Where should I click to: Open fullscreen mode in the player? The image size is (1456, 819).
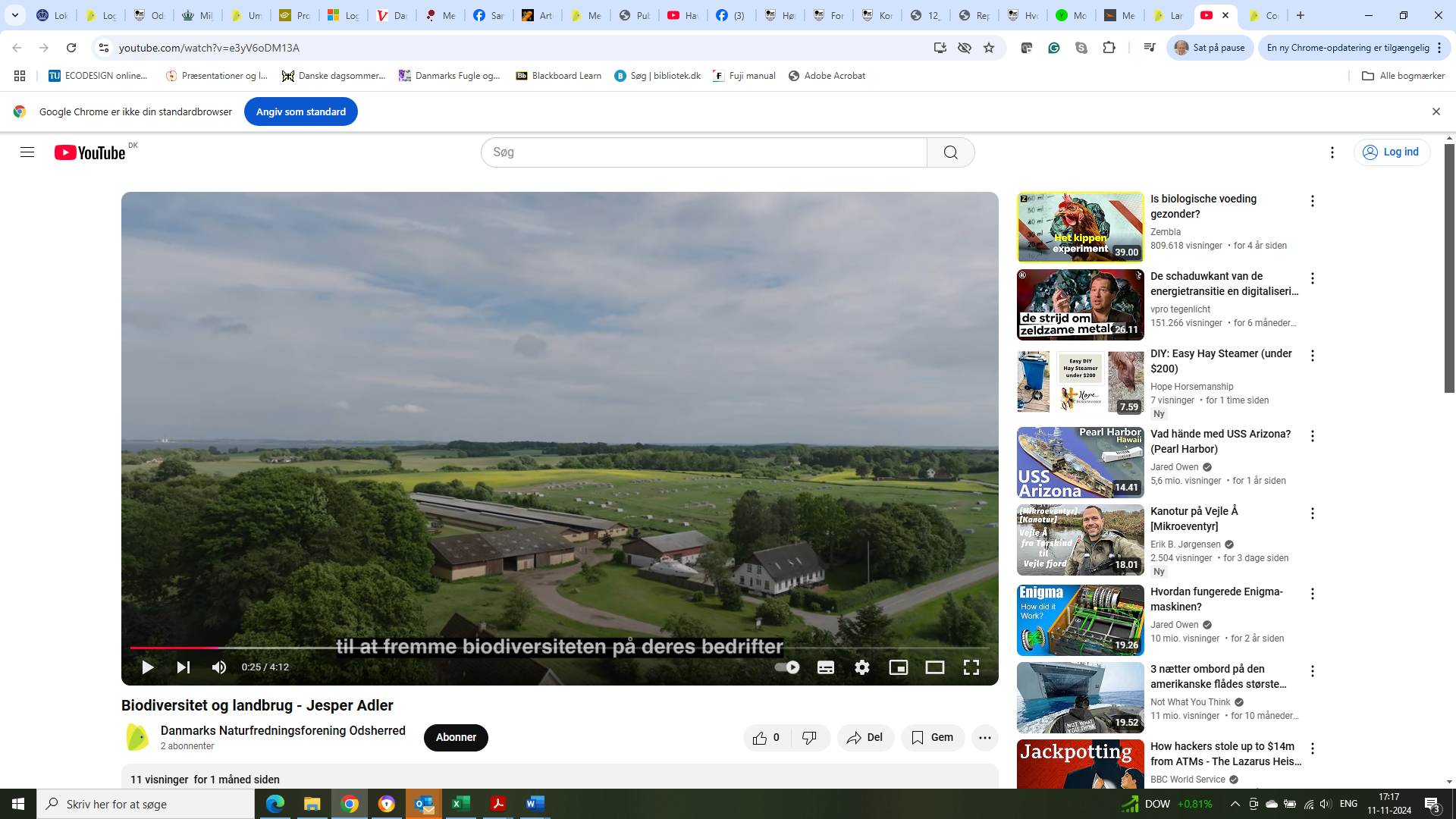point(971,667)
